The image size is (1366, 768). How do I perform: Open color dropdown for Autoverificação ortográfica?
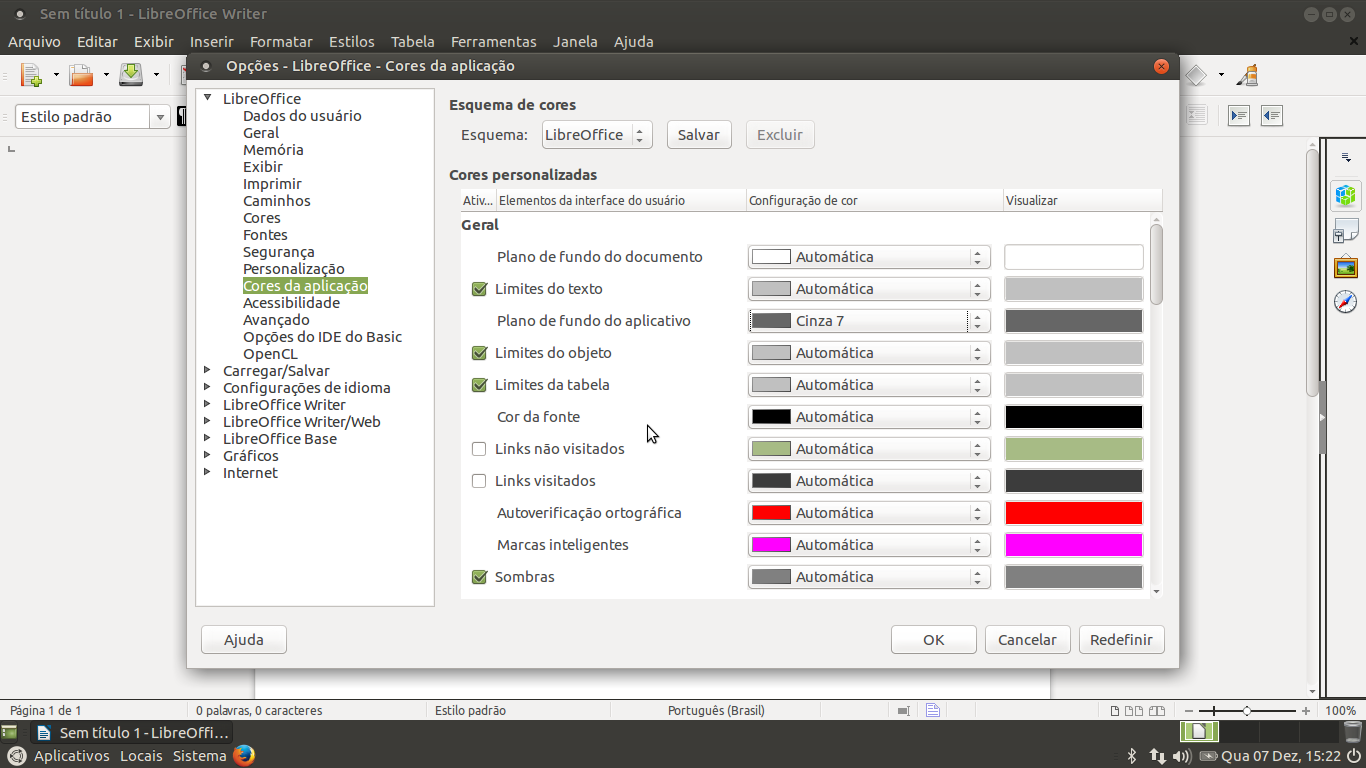[869, 513]
